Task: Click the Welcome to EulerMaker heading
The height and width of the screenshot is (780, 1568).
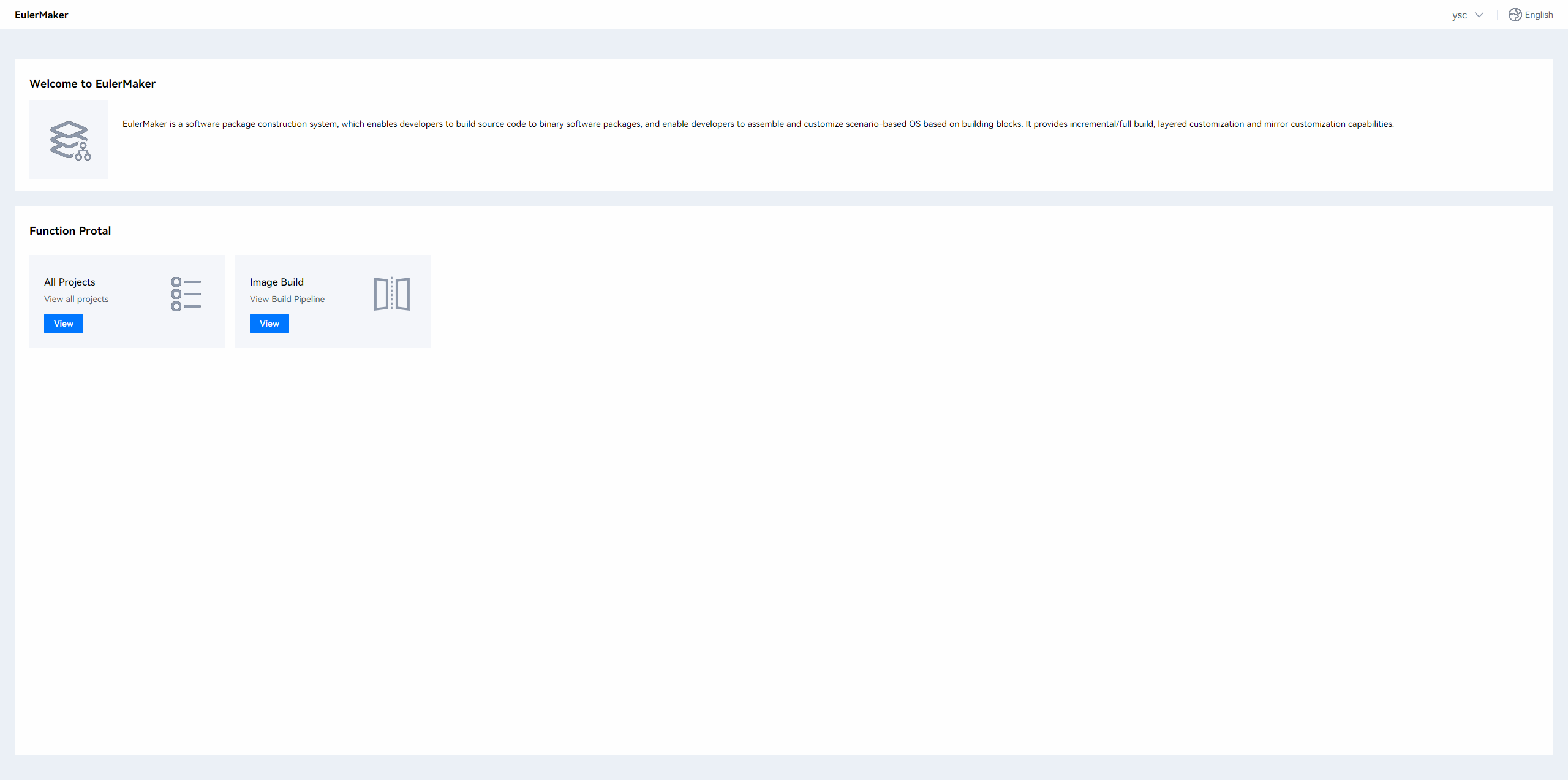Action: coord(92,84)
